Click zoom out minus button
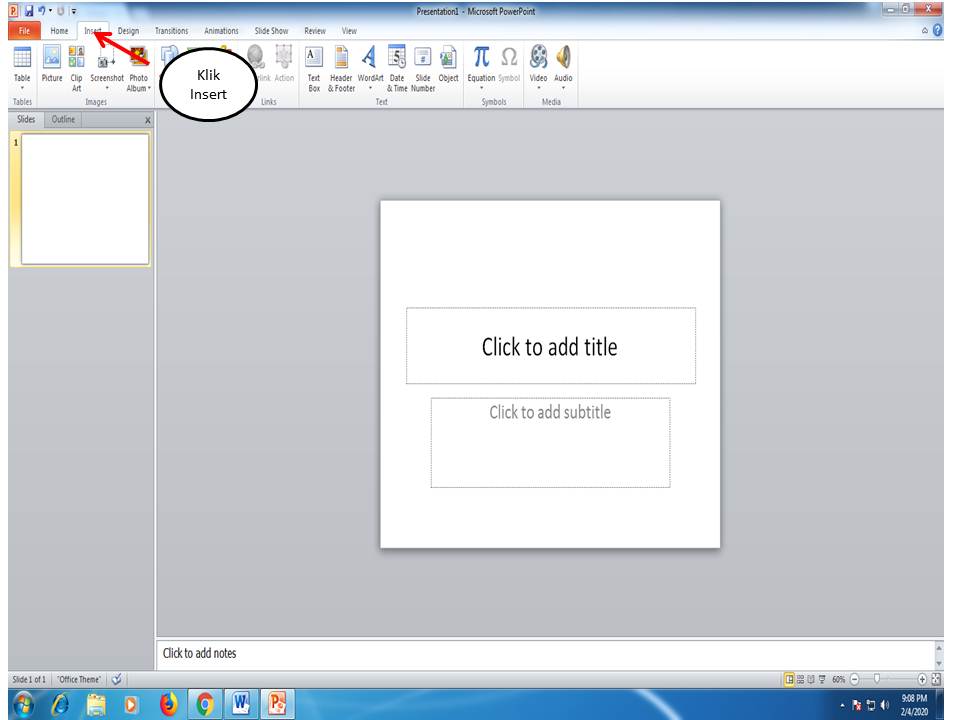Viewport: 960px width, 720px height. pos(855,679)
